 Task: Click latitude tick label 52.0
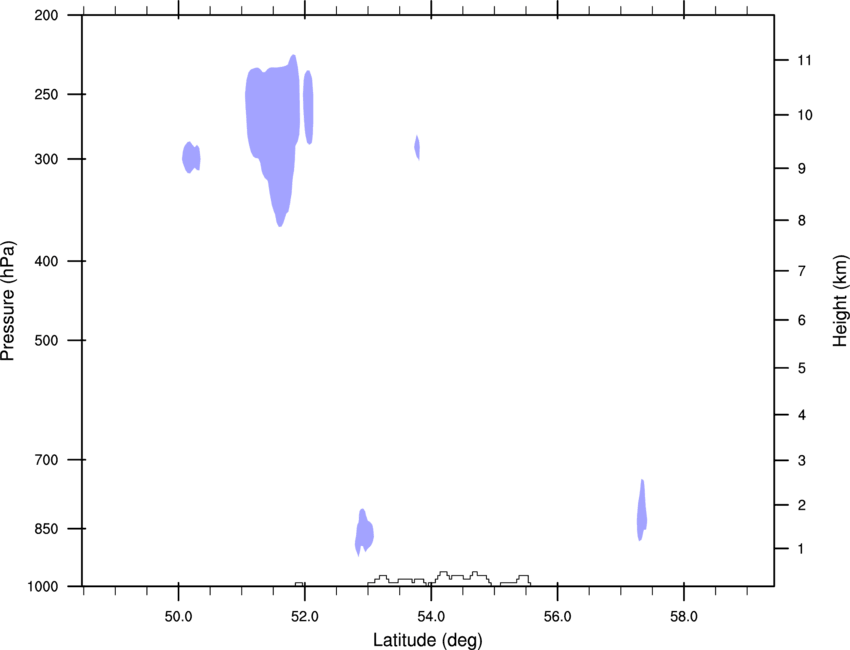305,616
